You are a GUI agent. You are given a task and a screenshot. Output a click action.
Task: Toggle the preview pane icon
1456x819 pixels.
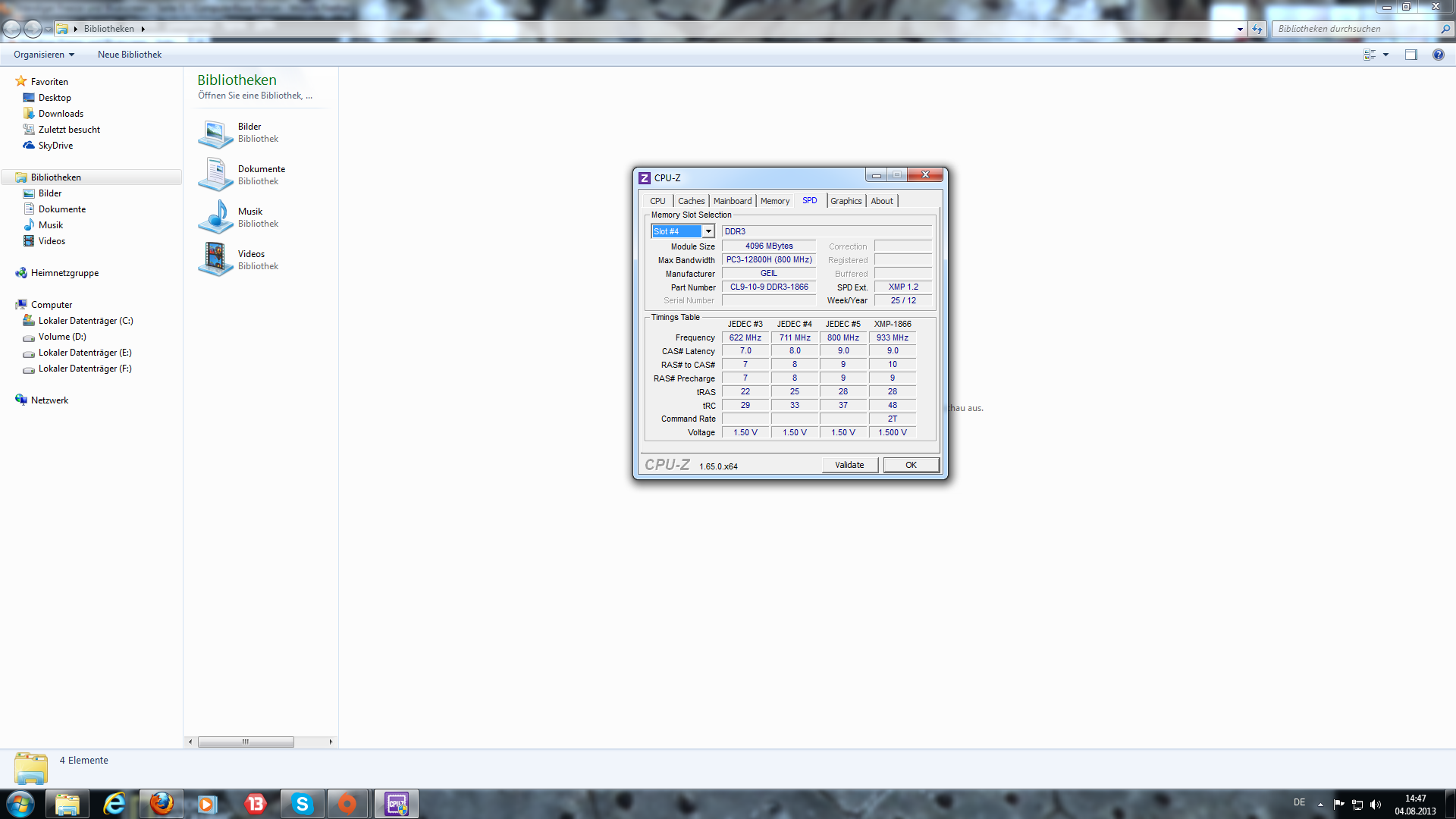1411,55
